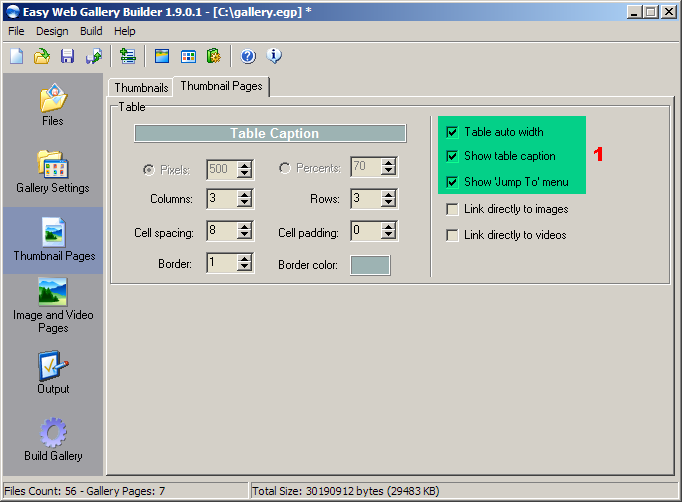Open Image and Video Pages section
This screenshot has width=682, height=502.
point(53,305)
